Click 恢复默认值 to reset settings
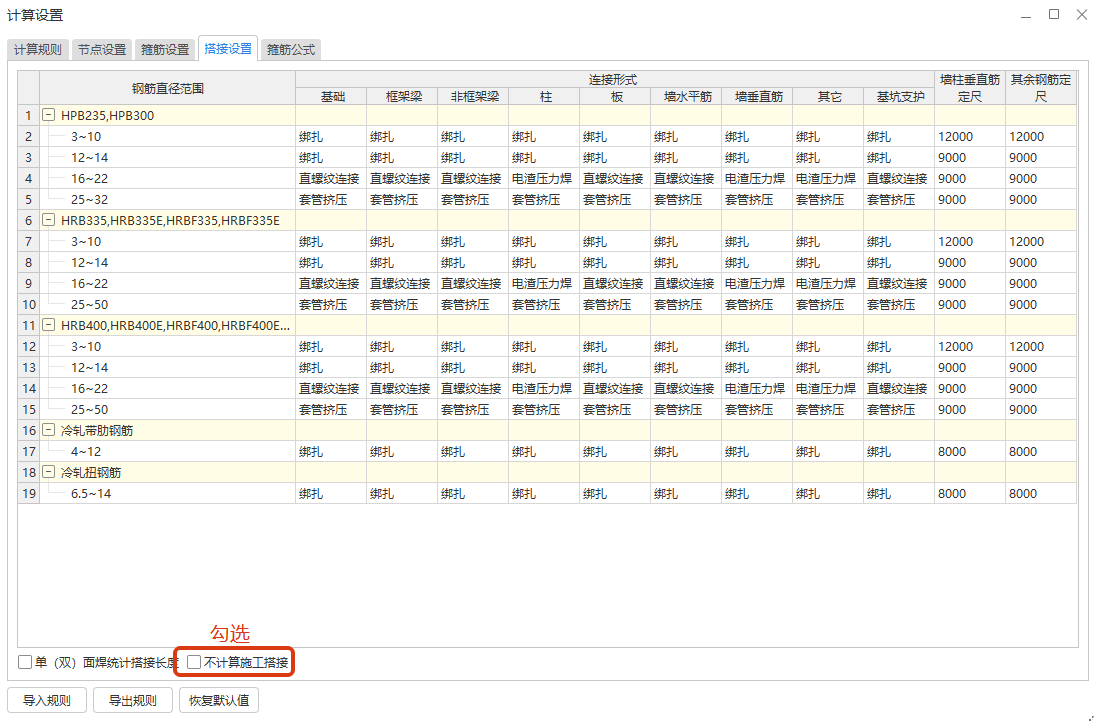1094x724 pixels. click(219, 700)
